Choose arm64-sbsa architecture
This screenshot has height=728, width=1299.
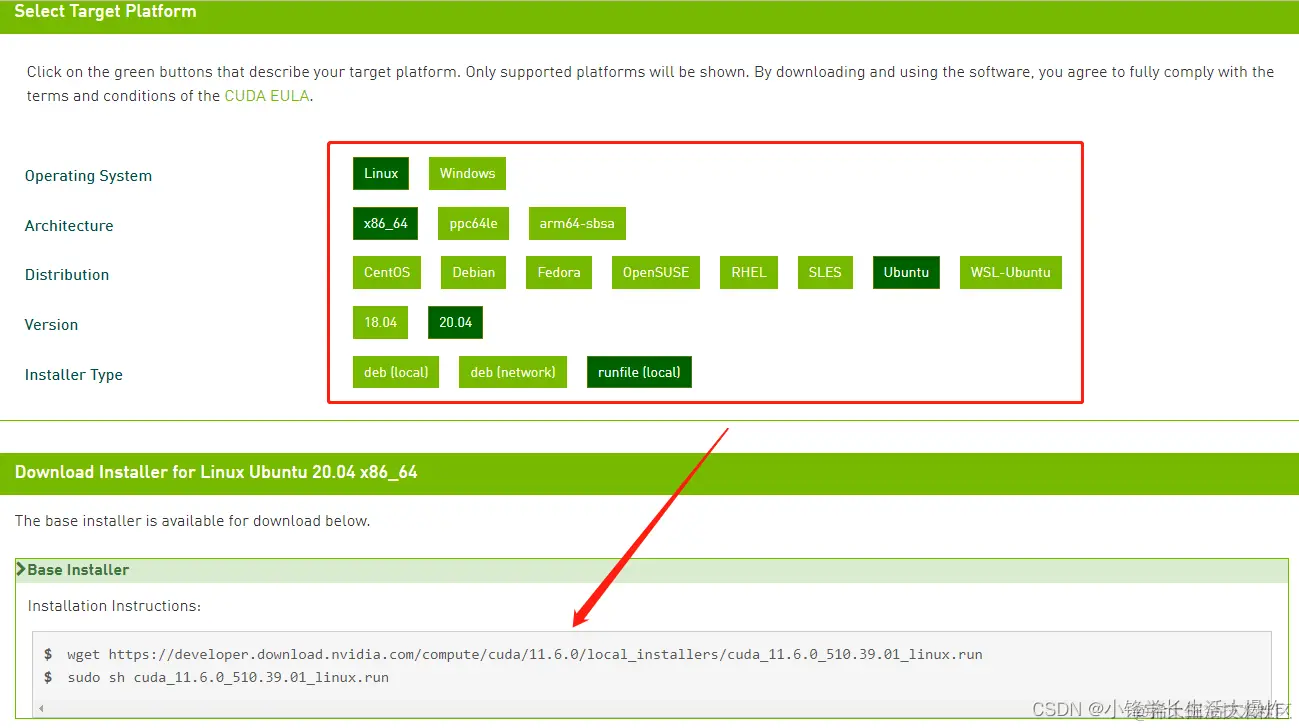577,223
